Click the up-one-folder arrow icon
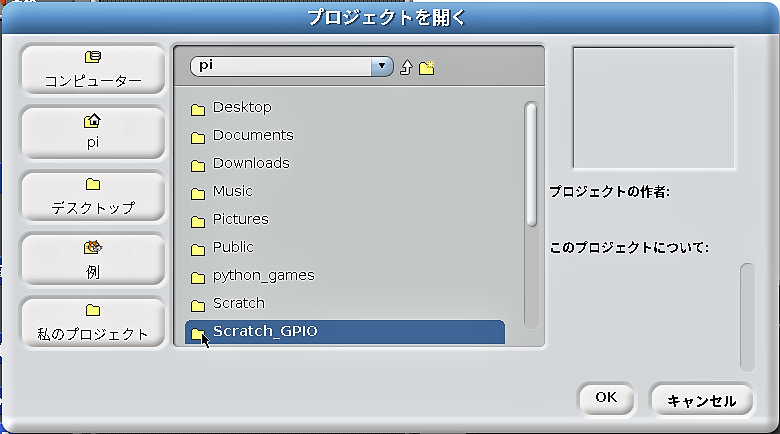Screen dimensions: 780x434 coord(406,67)
